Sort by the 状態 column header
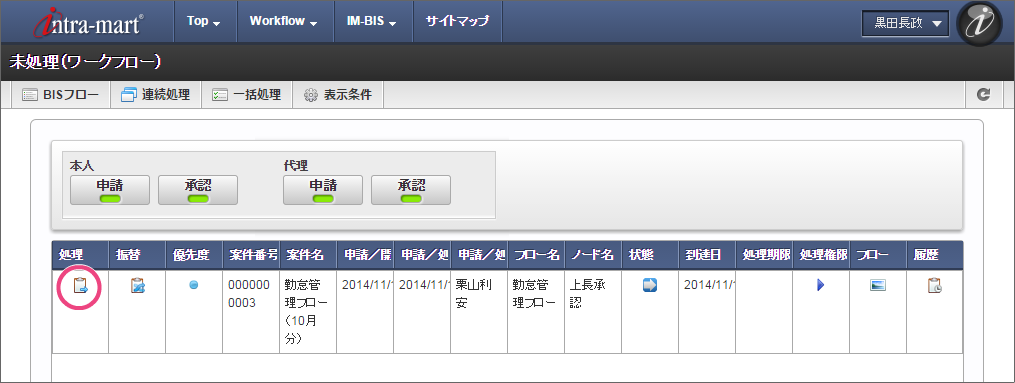 (x=650, y=256)
